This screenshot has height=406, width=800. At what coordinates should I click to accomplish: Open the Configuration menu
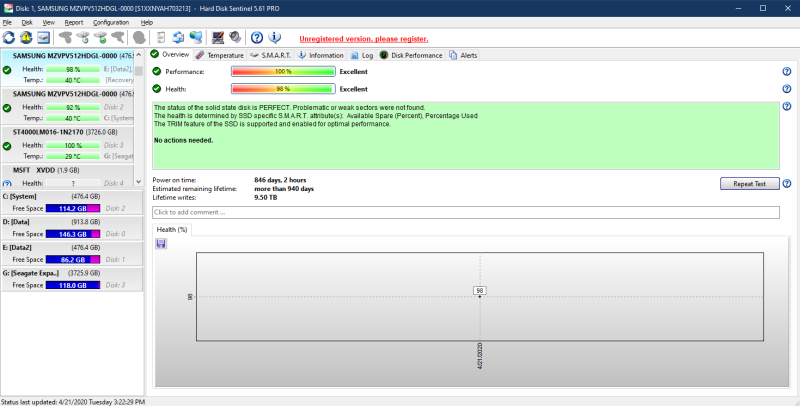pyautogui.click(x=111, y=22)
